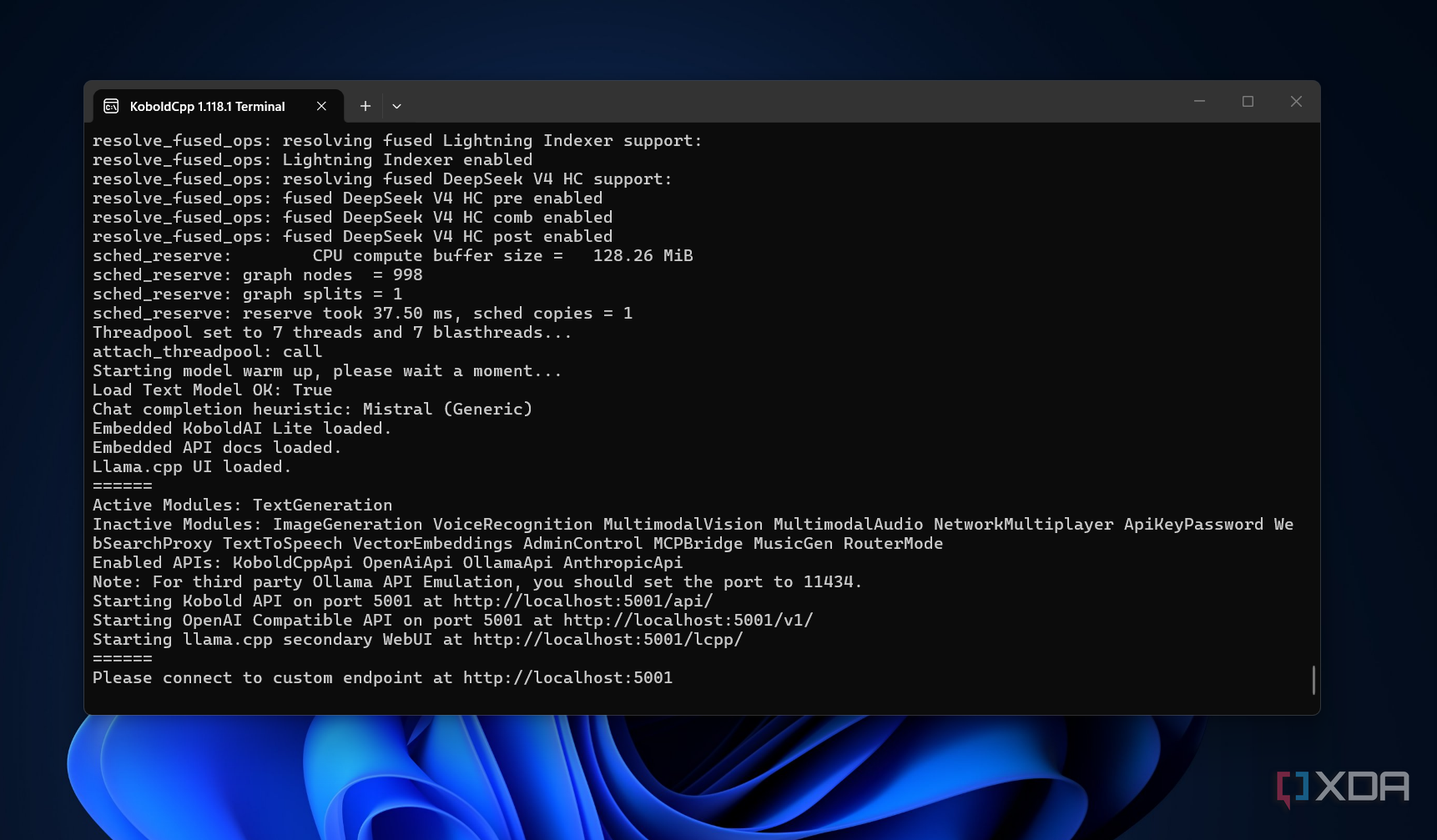Click the 'Load Text Model OK: True' line
1437x840 pixels.
point(213,390)
